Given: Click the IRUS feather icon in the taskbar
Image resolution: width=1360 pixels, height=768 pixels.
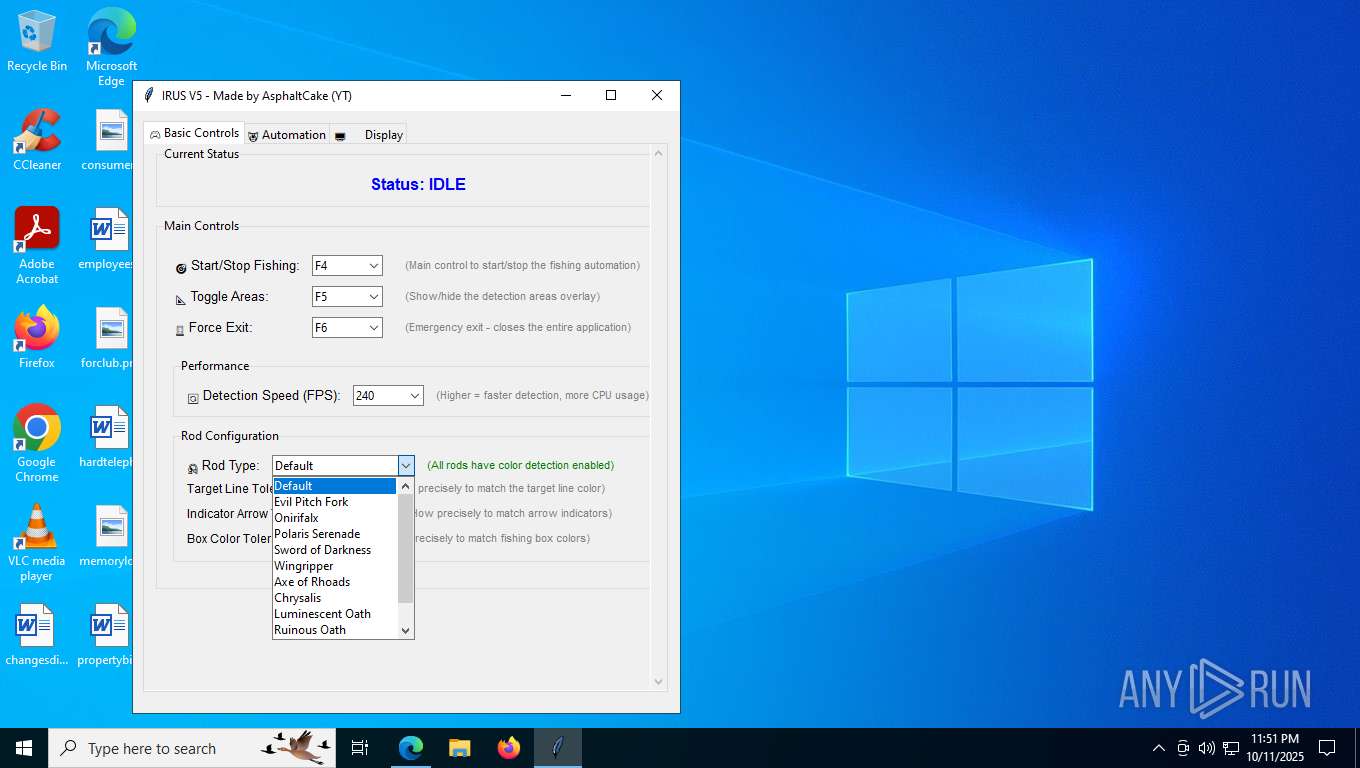Looking at the screenshot, I should (558, 748).
